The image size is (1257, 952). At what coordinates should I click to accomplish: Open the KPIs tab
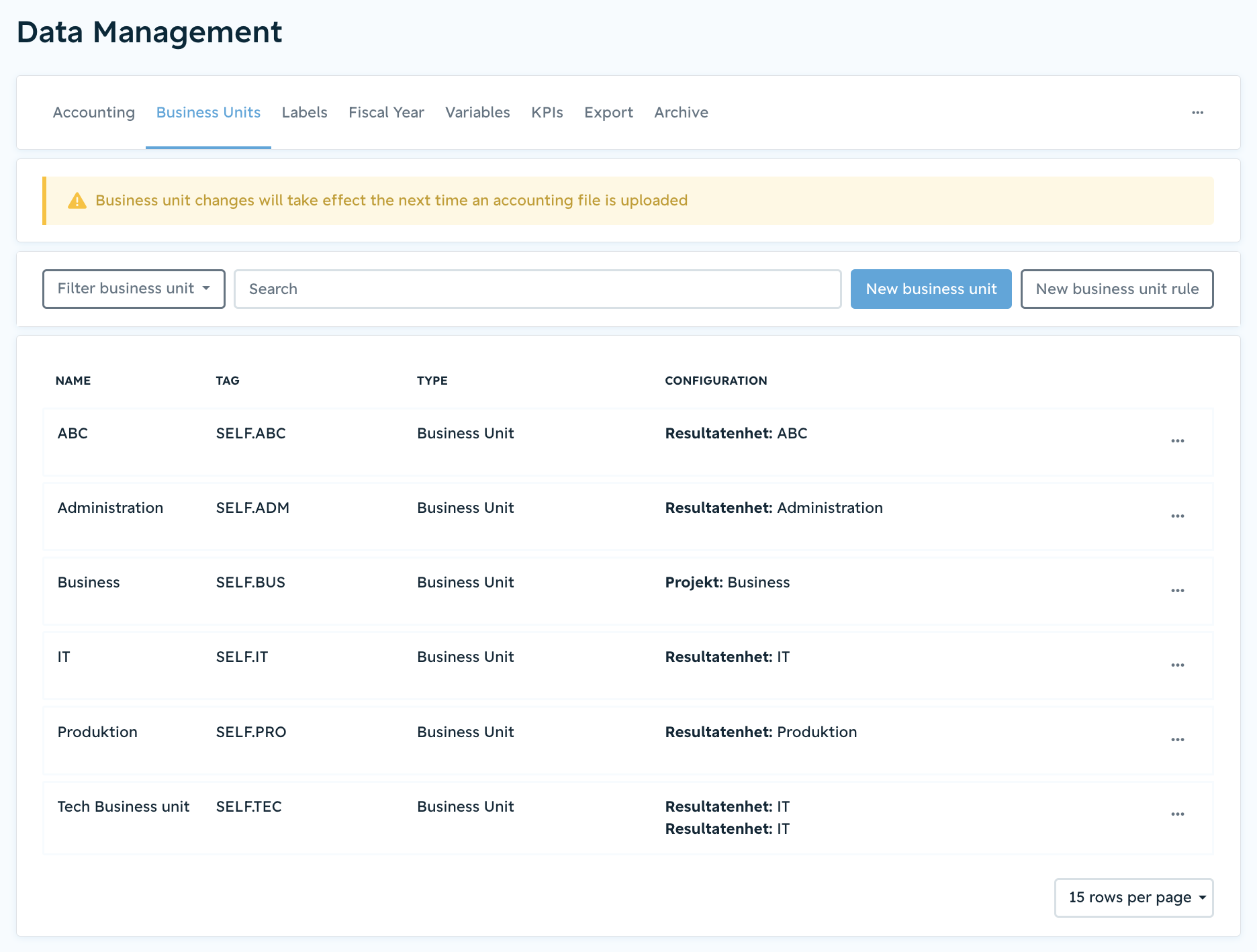pyautogui.click(x=547, y=113)
